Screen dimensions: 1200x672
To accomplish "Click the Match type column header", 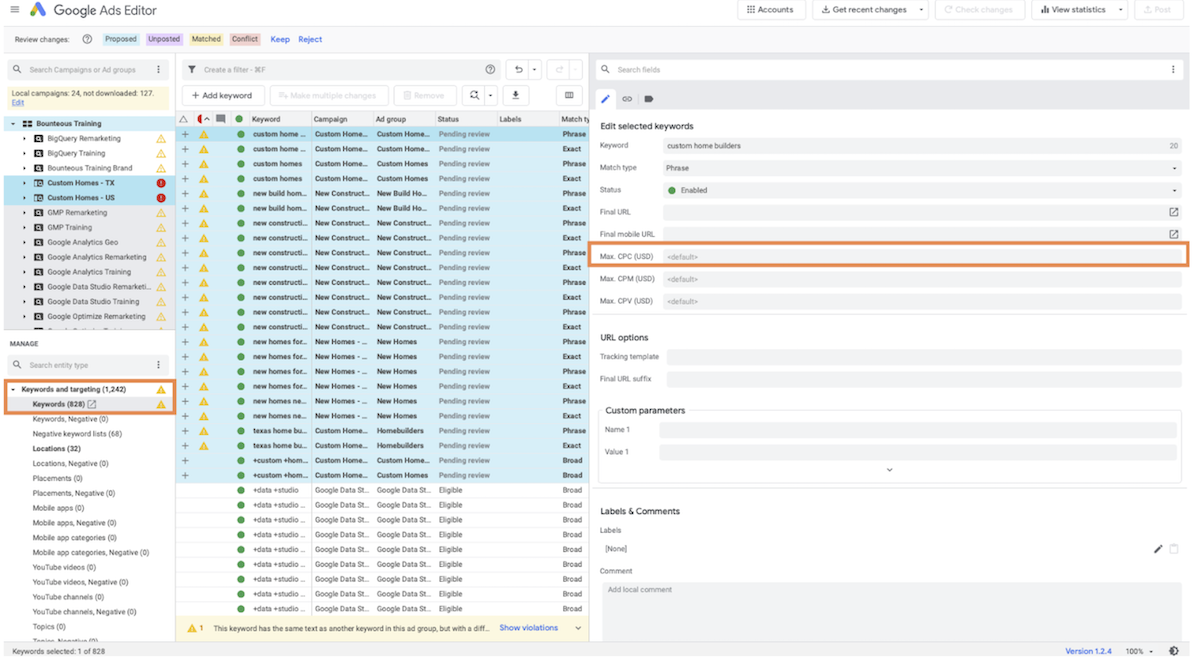I will (575, 119).
